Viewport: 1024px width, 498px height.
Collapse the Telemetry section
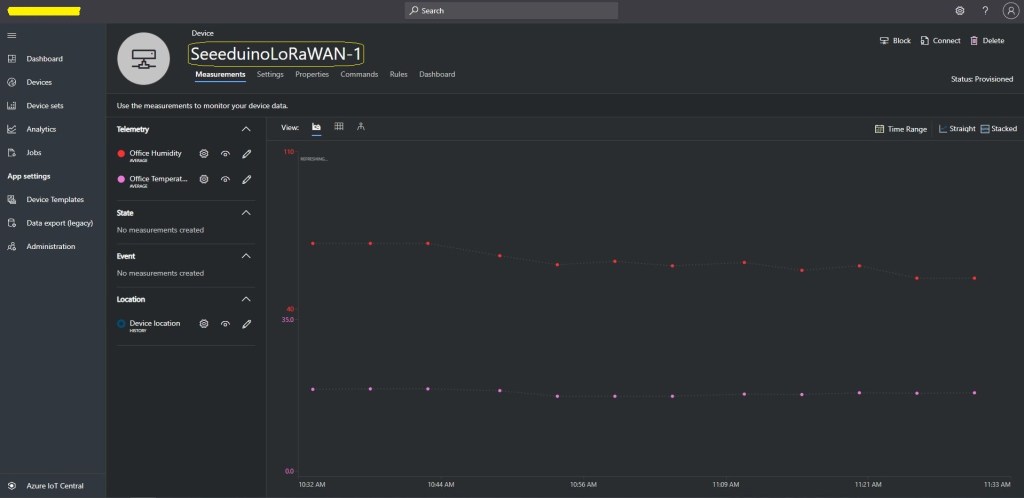[x=246, y=129]
